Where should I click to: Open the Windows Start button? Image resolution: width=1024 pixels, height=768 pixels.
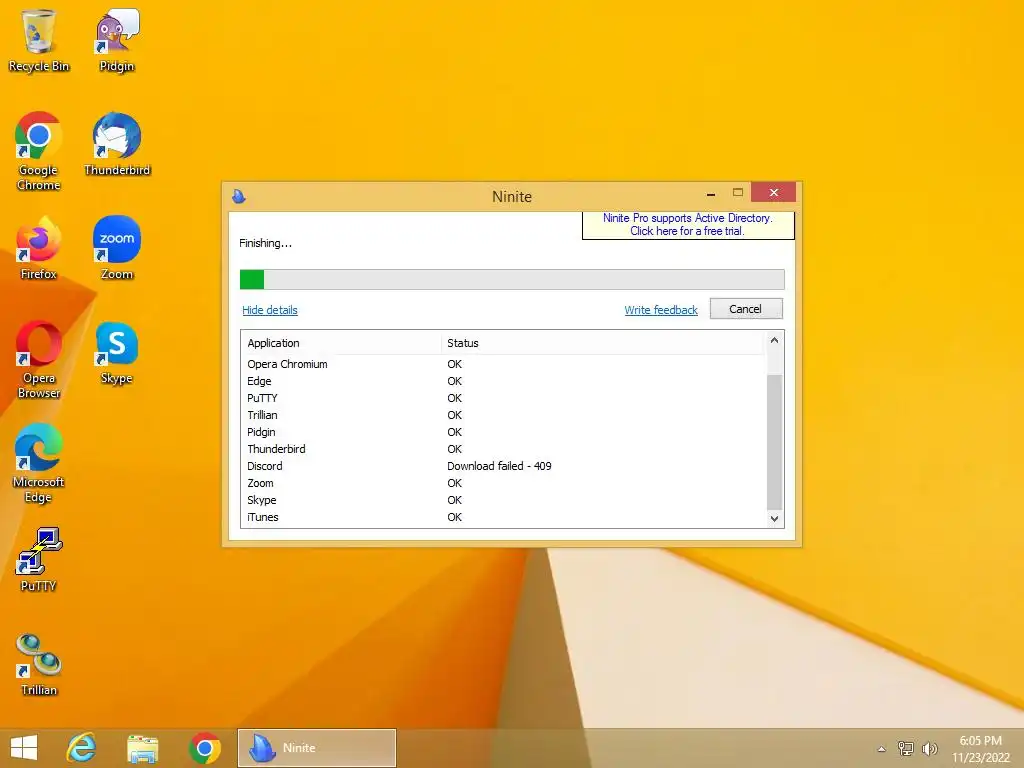24,748
